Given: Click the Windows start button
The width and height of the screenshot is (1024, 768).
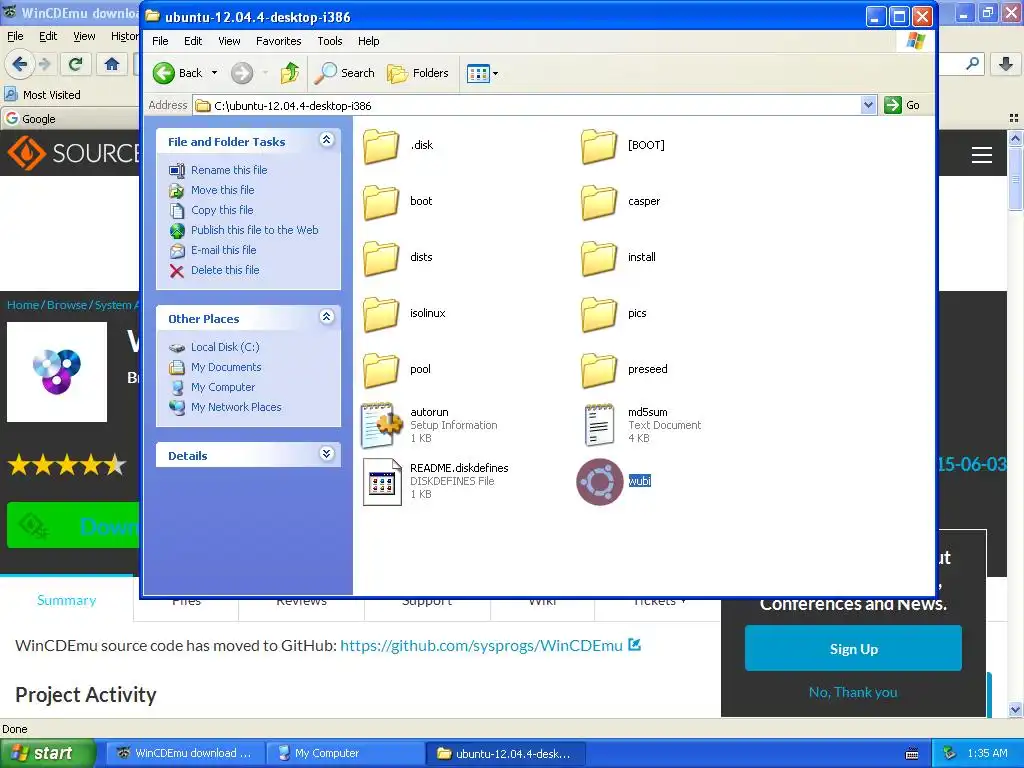Looking at the screenshot, I should 47,754.
